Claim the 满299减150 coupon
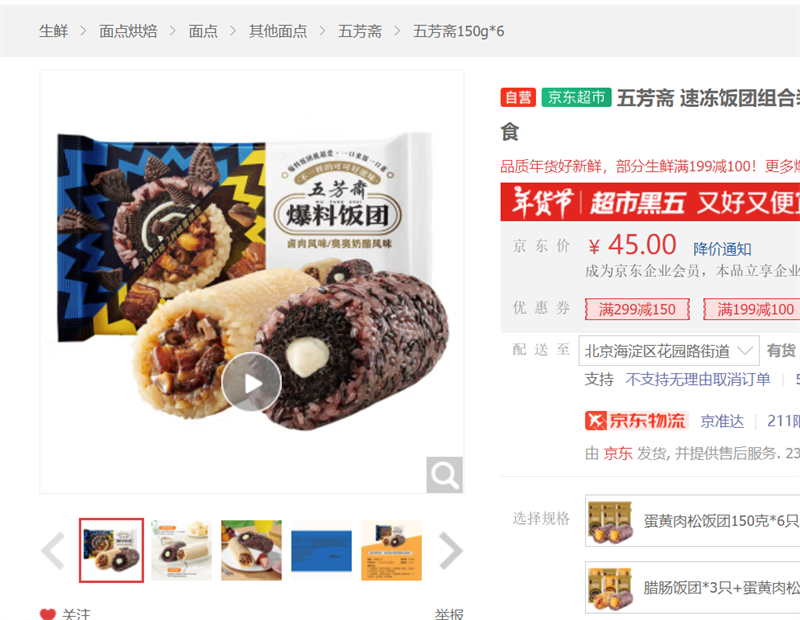The image size is (800, 620). tap(637, 309)
